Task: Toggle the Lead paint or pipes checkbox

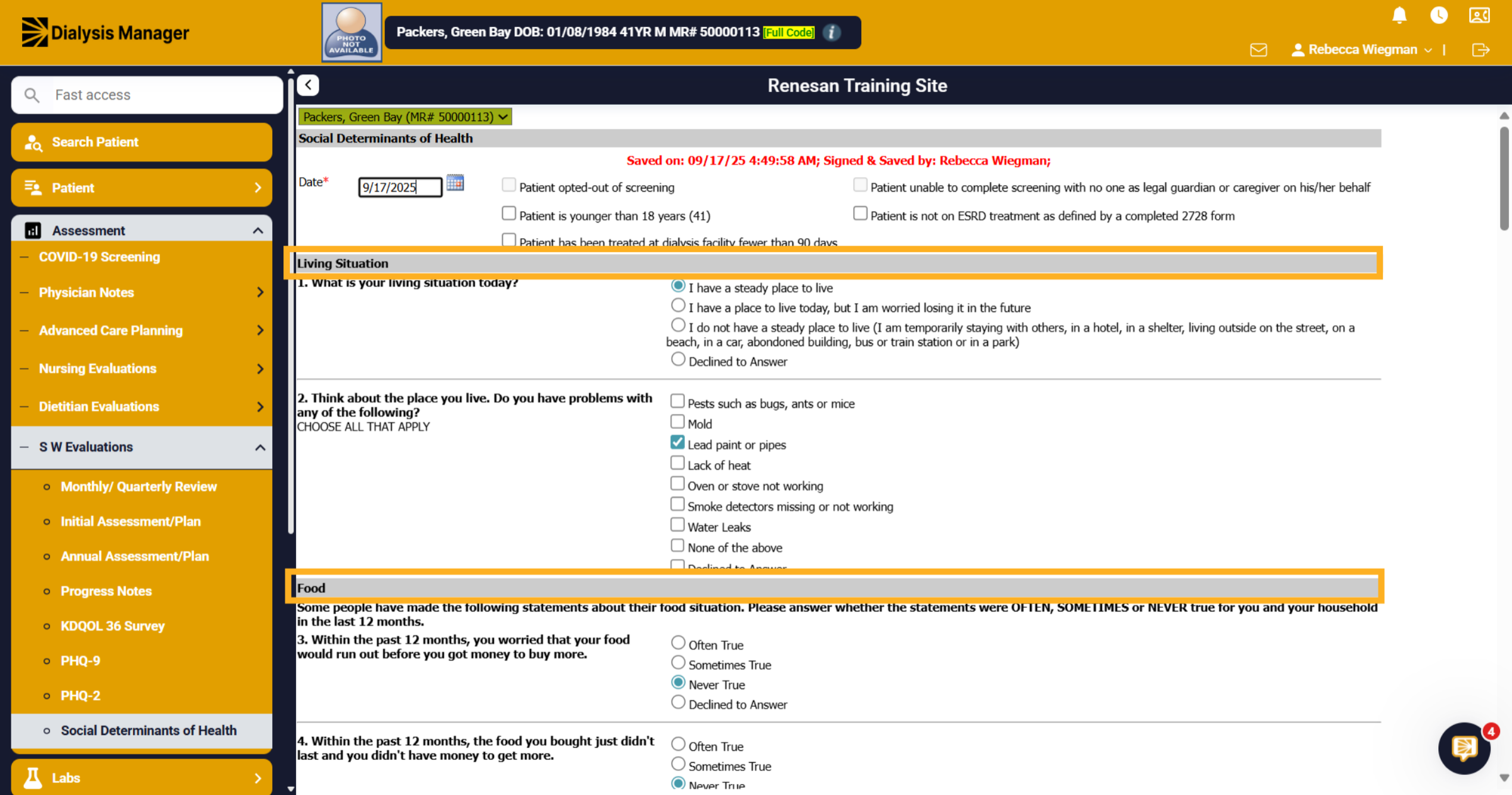Action: (x=677, y=442)
